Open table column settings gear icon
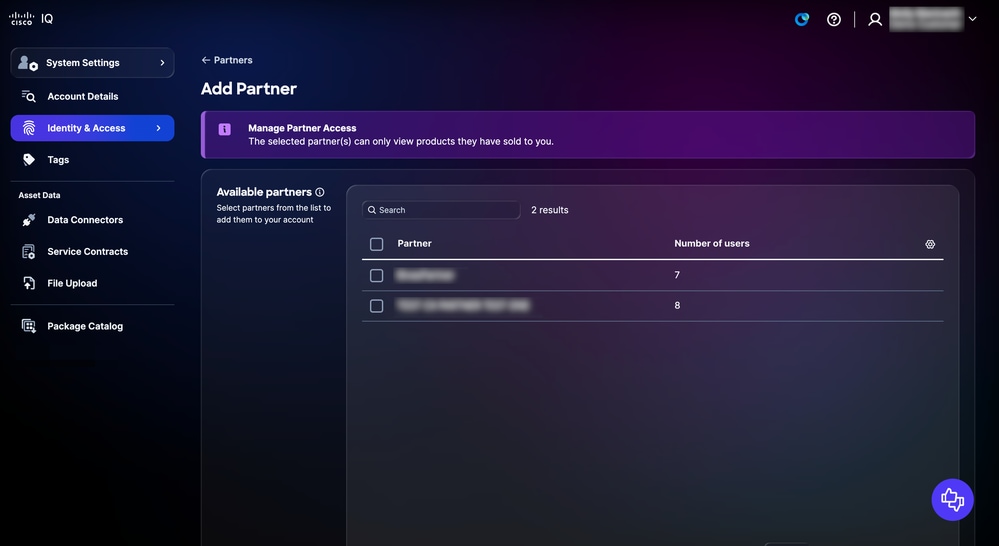Image resolution: width=999 pixels, height=546 pixels. (930, 244)
